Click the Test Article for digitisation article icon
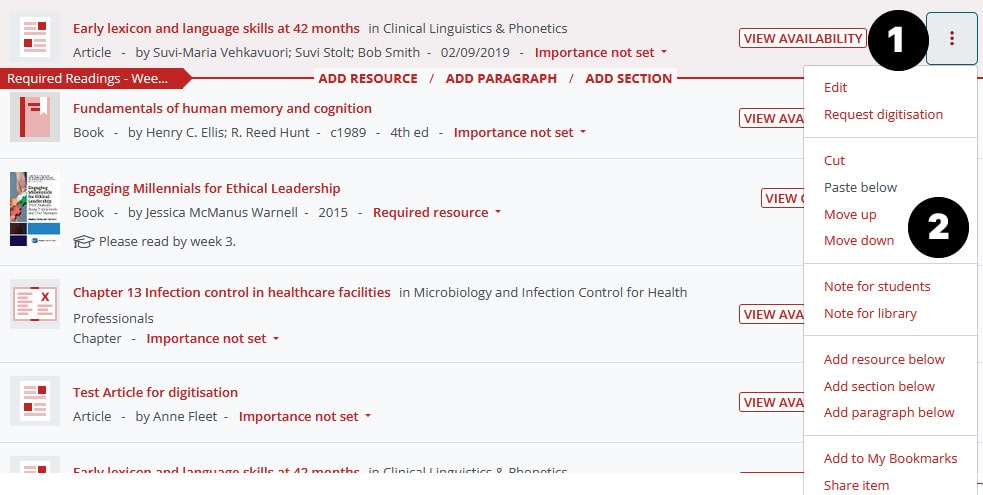The height and width of the screenshot is (495, 983). click(35, 401)
